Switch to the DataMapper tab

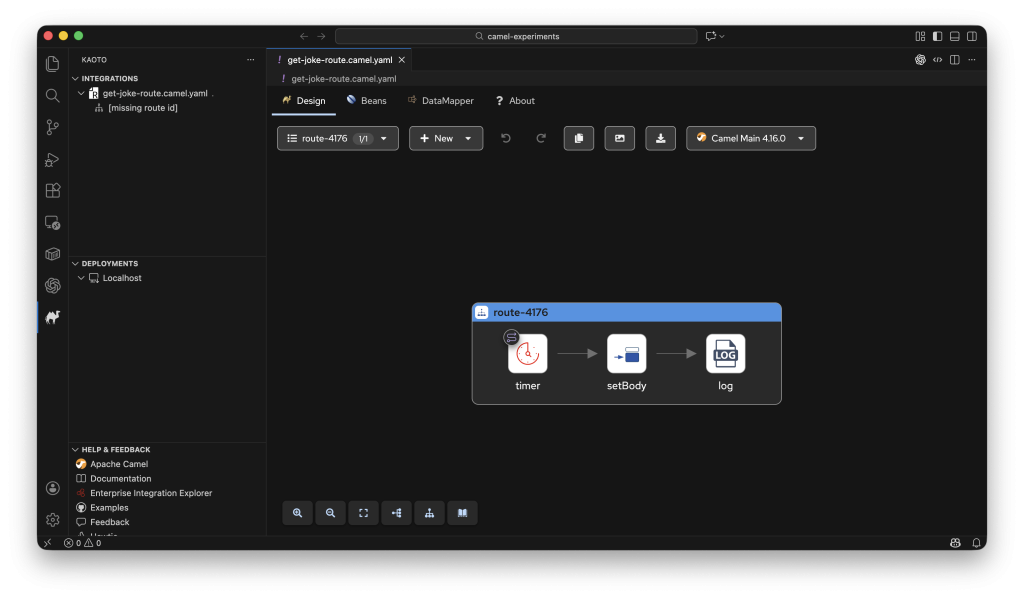pos(440,101)
